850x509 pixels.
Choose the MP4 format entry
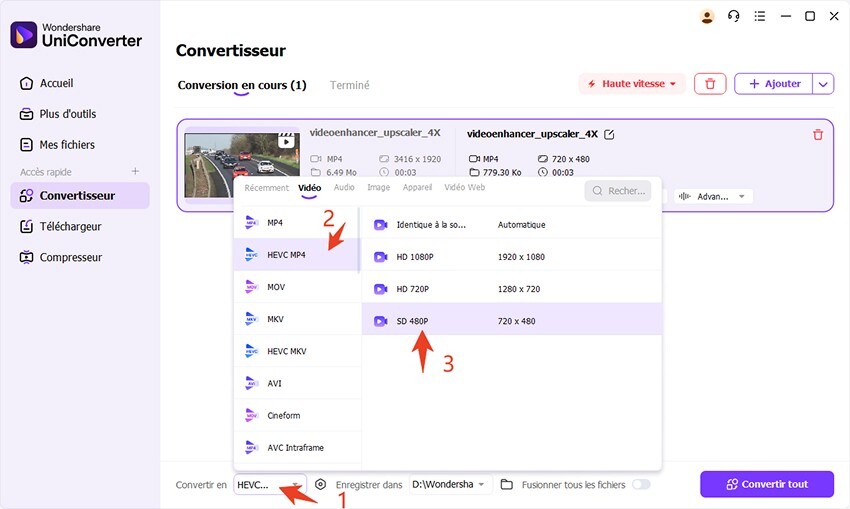pyautogui.click(x=296, y=223)
